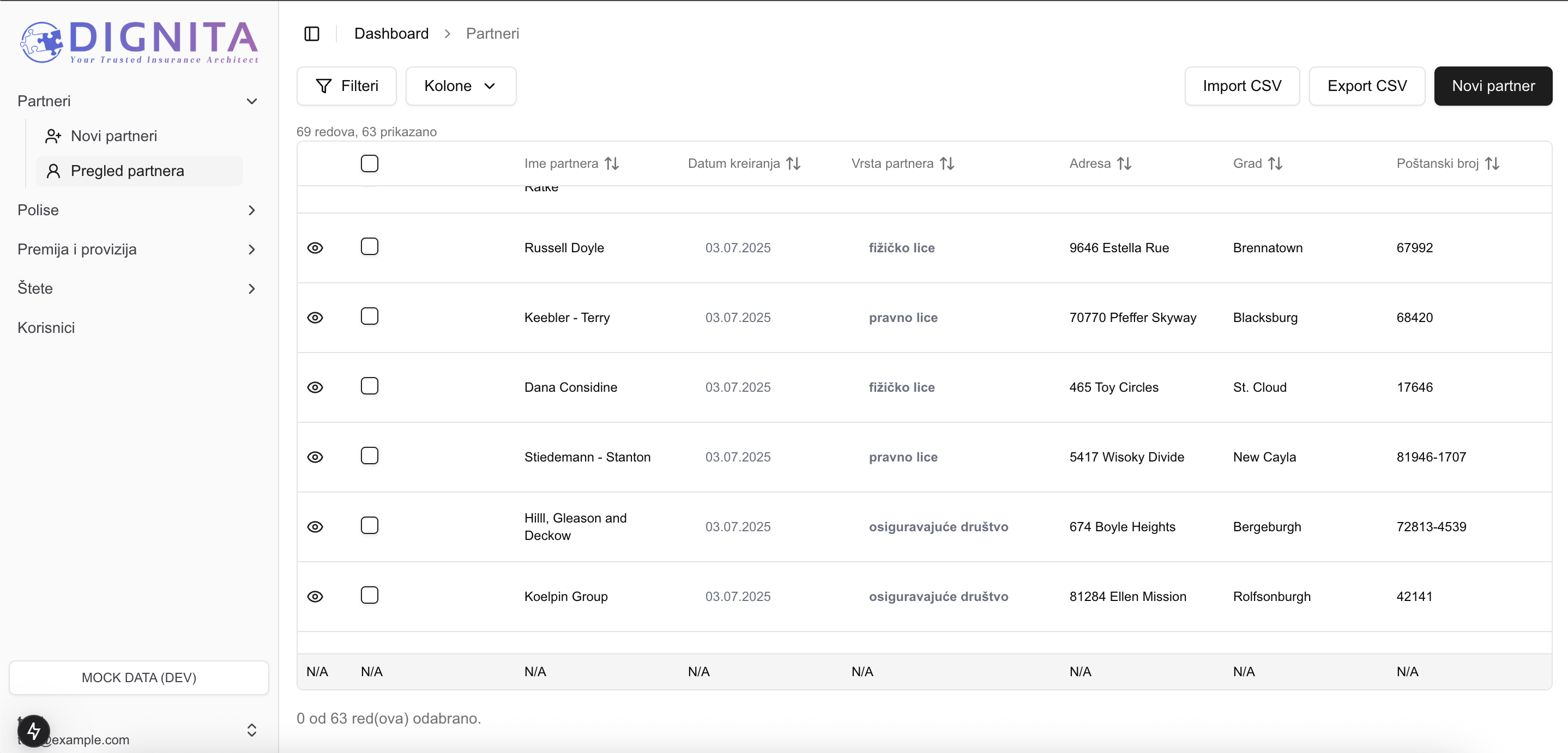Check the select-all checkbox in header
Viewport: 1568px width, 753px height.
point(370,163)
